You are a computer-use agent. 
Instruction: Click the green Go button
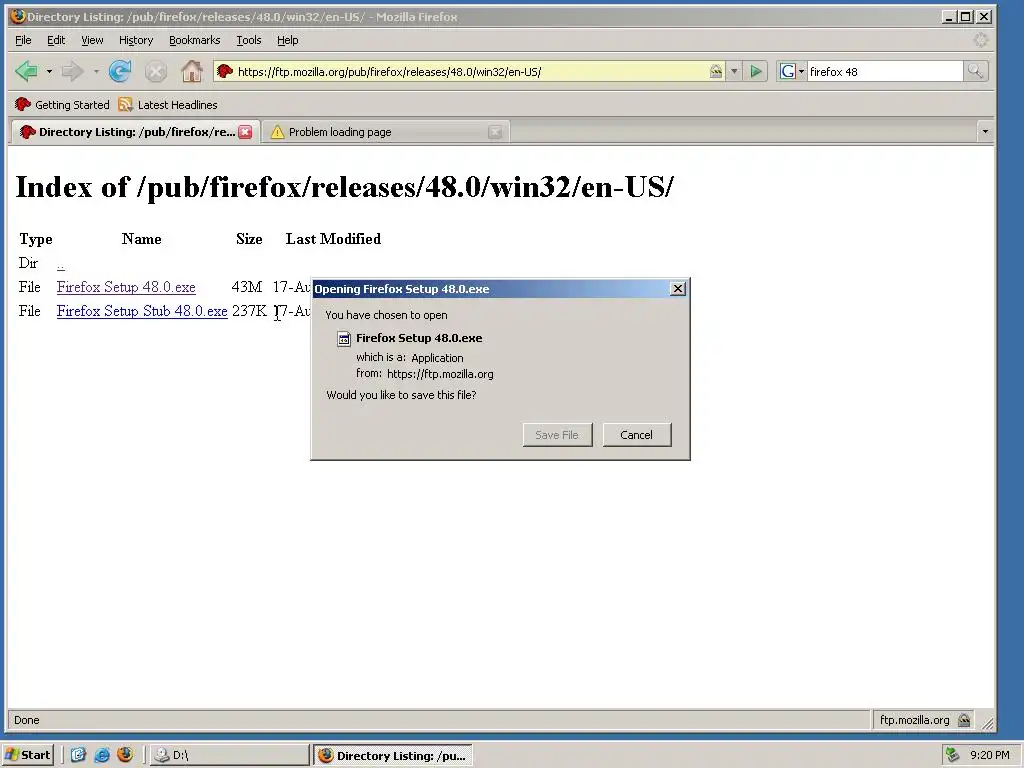coord(756,71)
